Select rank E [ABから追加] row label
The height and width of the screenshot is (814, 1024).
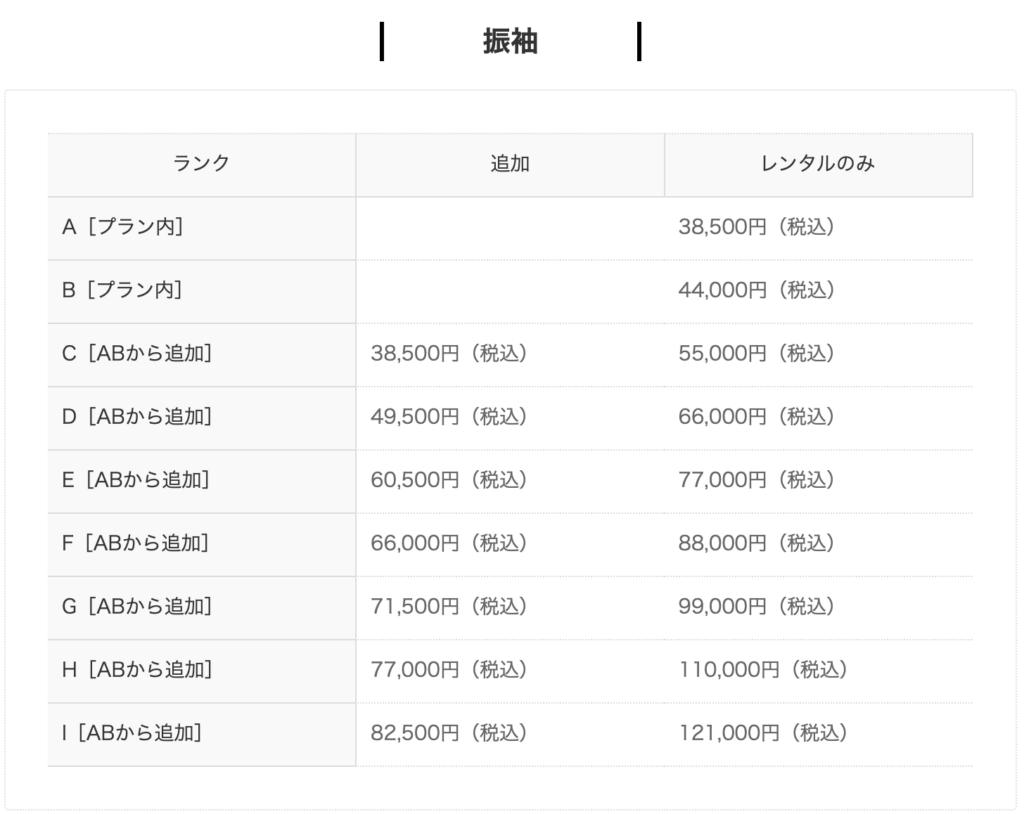(136, 480)
